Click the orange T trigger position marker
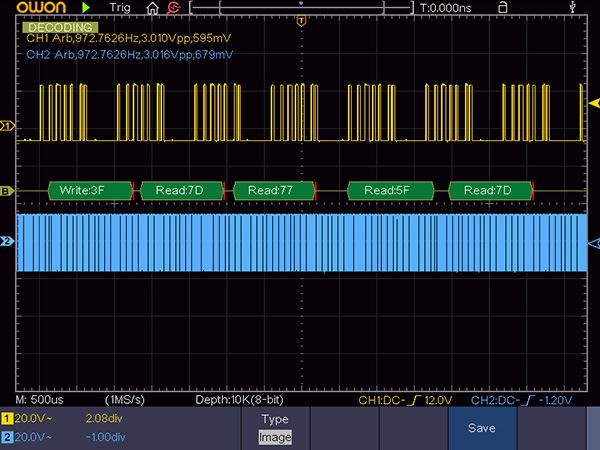Viewport: 600px width, 450px height. (x=301, y=21)
